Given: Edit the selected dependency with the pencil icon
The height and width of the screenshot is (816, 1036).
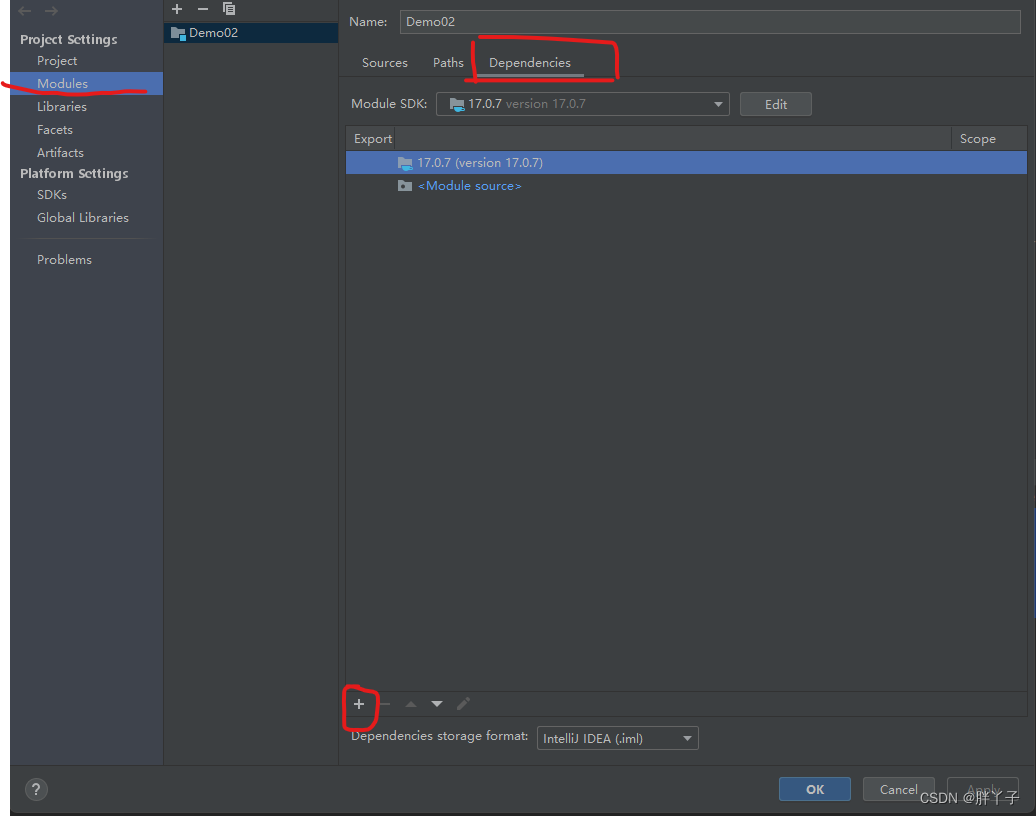Looking at the screenshot, I should [x=463, y=703].
